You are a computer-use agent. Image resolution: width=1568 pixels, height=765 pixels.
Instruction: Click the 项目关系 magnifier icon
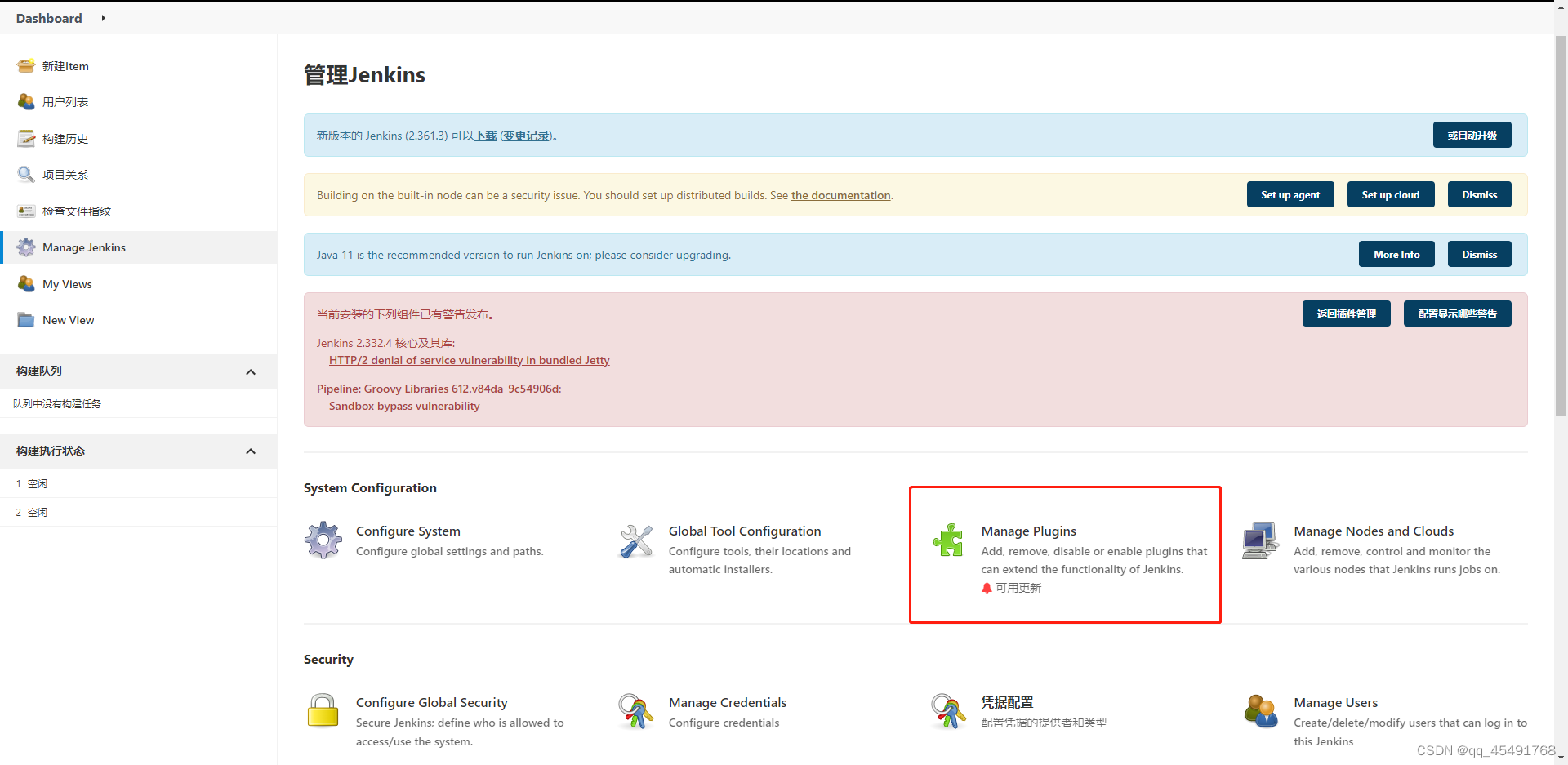[26, 175]
